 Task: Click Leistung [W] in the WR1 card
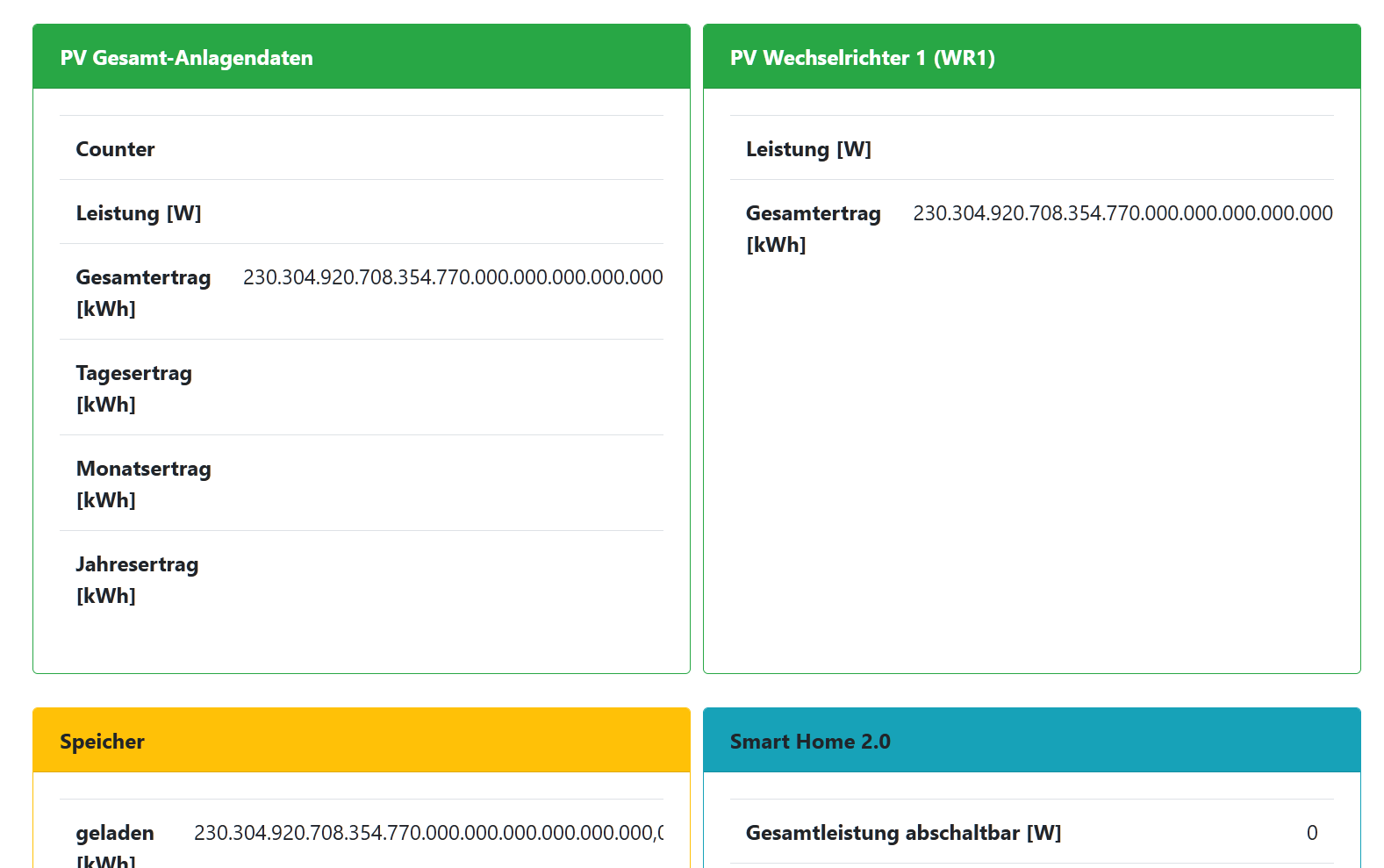click(808, 149)
